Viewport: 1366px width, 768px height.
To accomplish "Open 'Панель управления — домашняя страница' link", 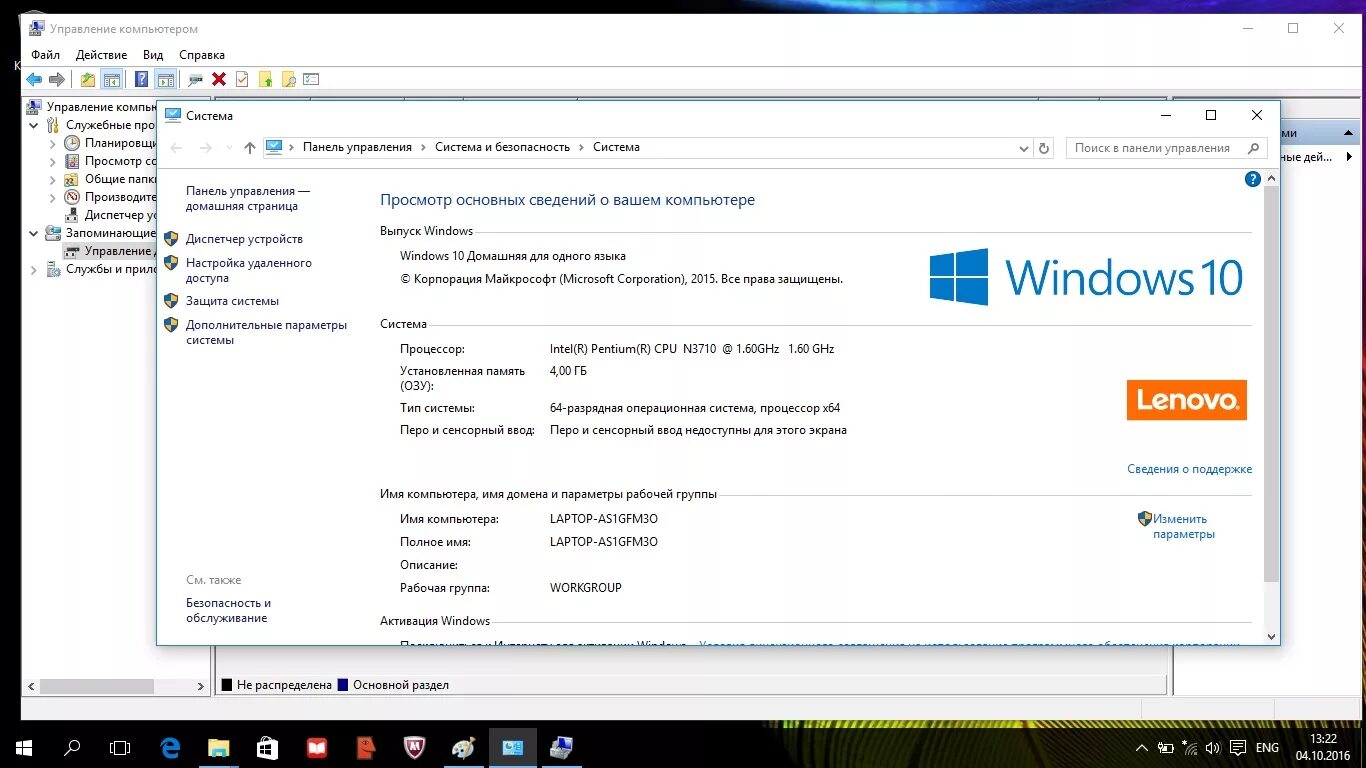I will (x=248, y=198).
